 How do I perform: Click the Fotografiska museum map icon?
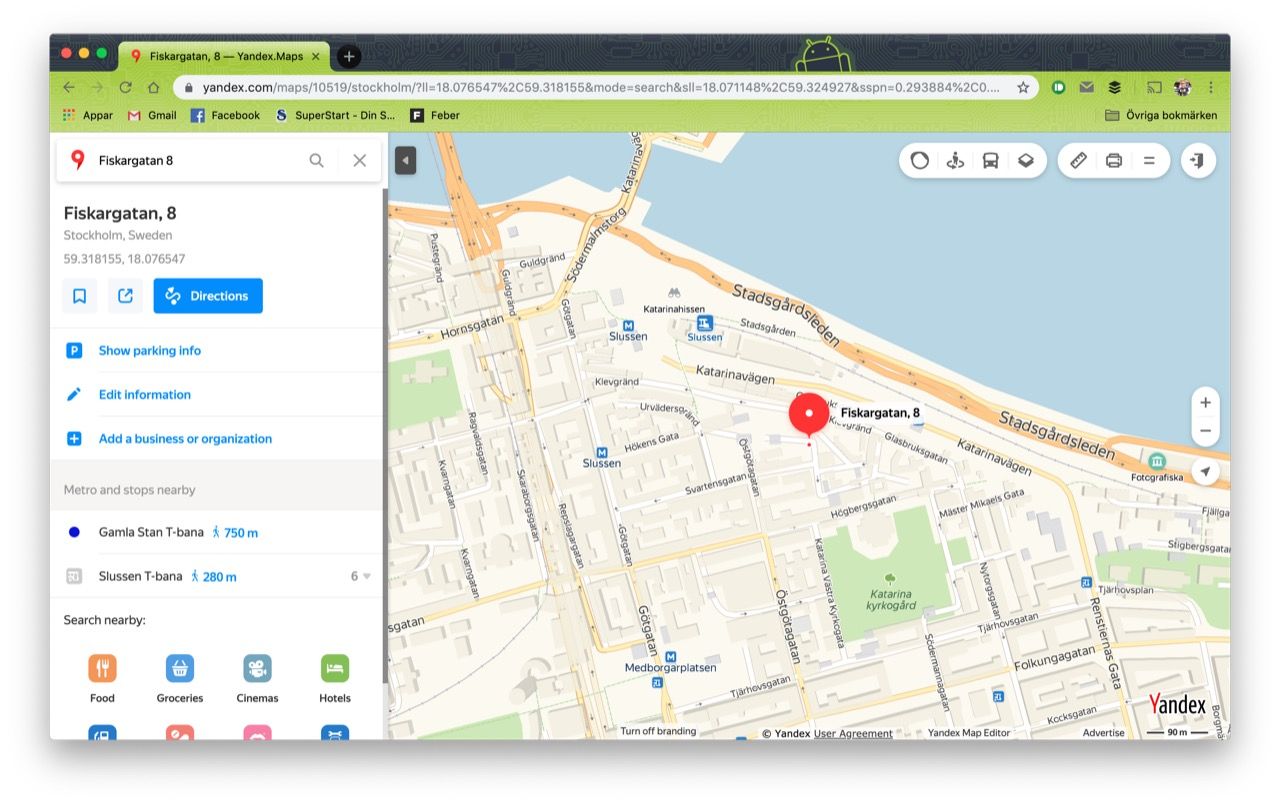click(x=1157, y=461)
